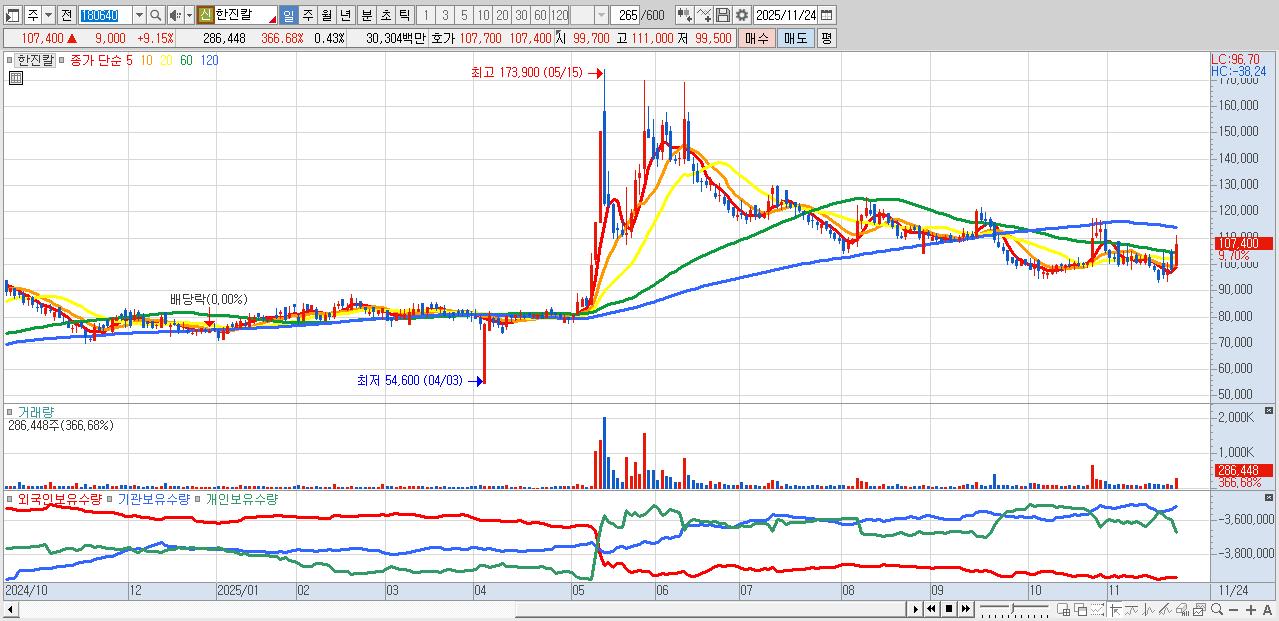Click the chart speed slider handle
1279x621 pixels.
pos(1012,607)
